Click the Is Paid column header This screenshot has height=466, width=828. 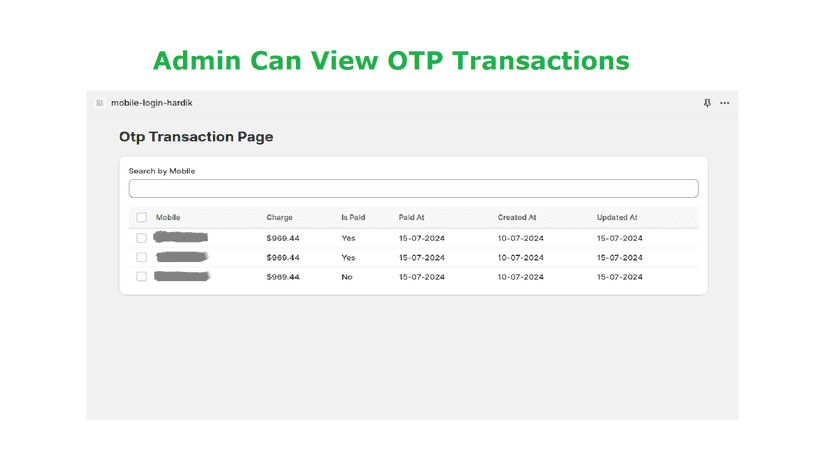pos(353,218)
